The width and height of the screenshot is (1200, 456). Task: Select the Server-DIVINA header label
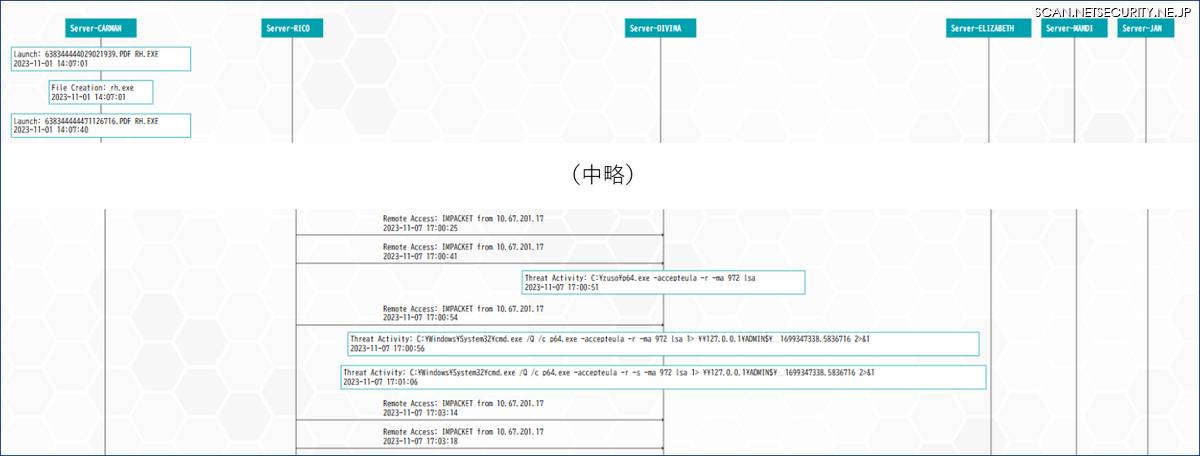point(661,28)
